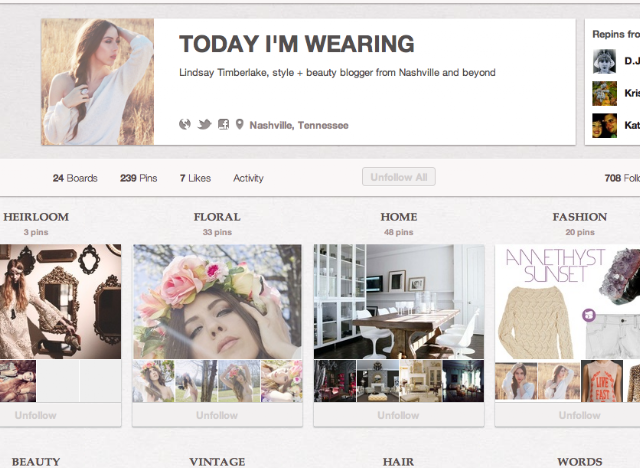640x468 pixels.
Task: Open first small thumbnail under Floral cover
Action: 153,381
